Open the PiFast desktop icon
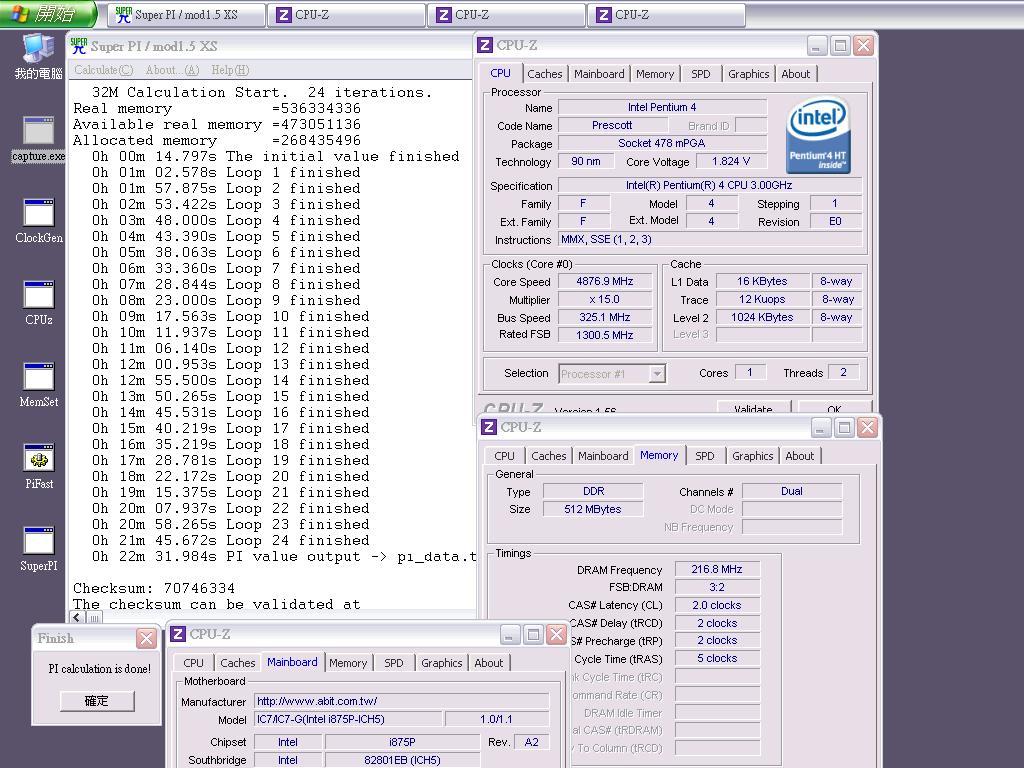The width and height of the screenshot is (1024, 768). tap(39, 466)
